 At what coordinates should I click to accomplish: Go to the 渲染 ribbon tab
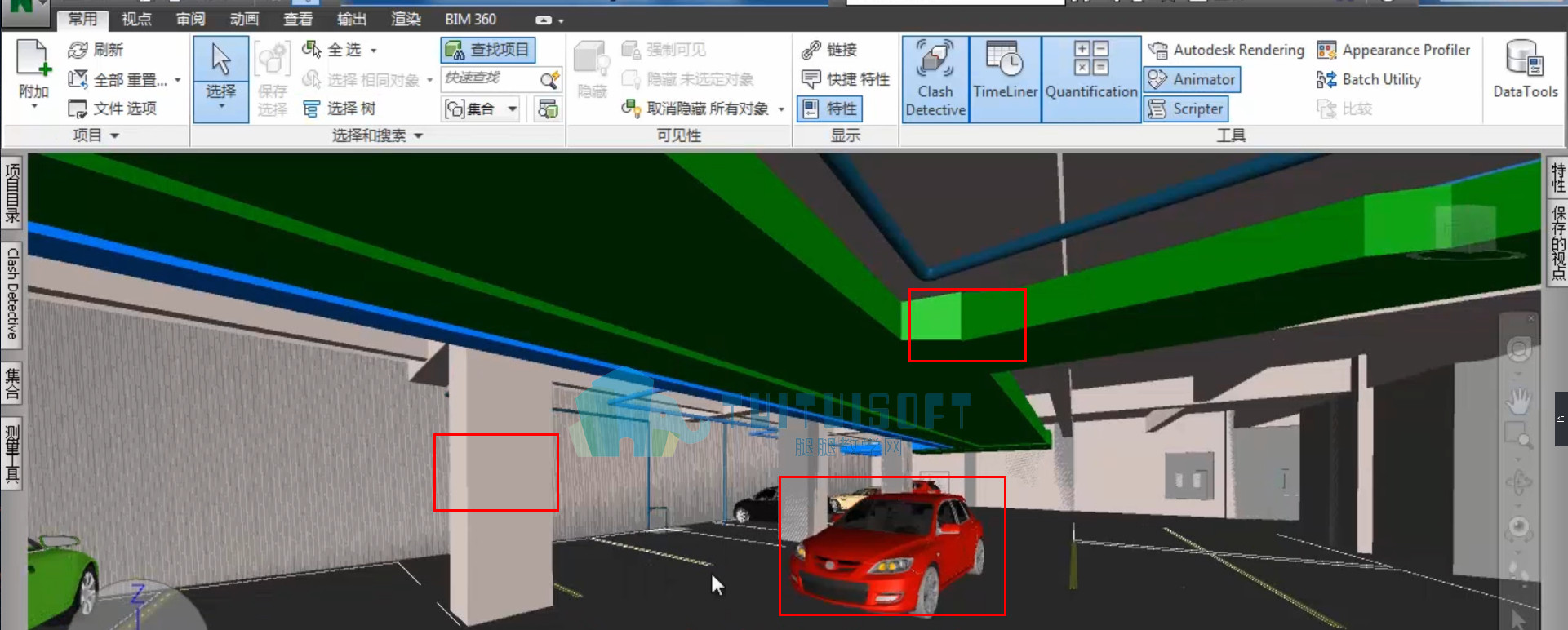click(x=406, y=19)
